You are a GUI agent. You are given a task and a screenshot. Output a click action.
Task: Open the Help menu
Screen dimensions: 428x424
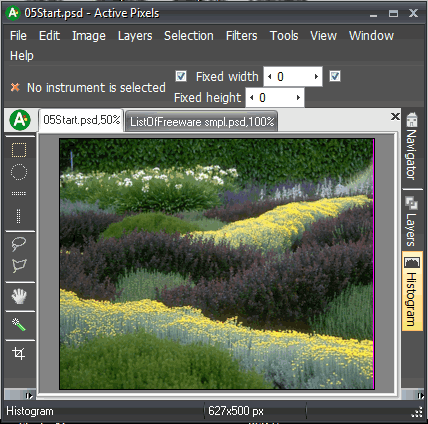pyautogui.click(x=22, y=56)
